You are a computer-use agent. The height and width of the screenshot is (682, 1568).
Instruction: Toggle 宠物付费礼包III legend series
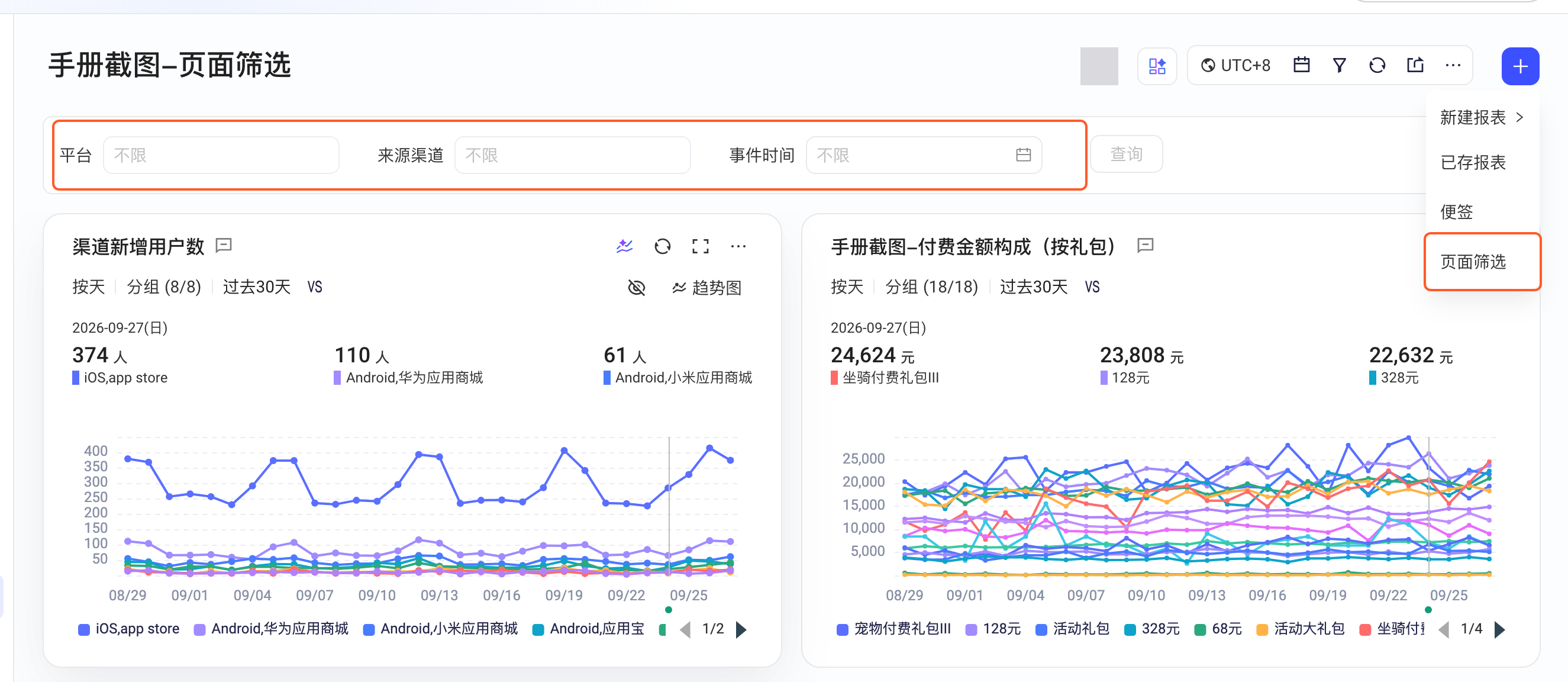[x=893, y=628]
